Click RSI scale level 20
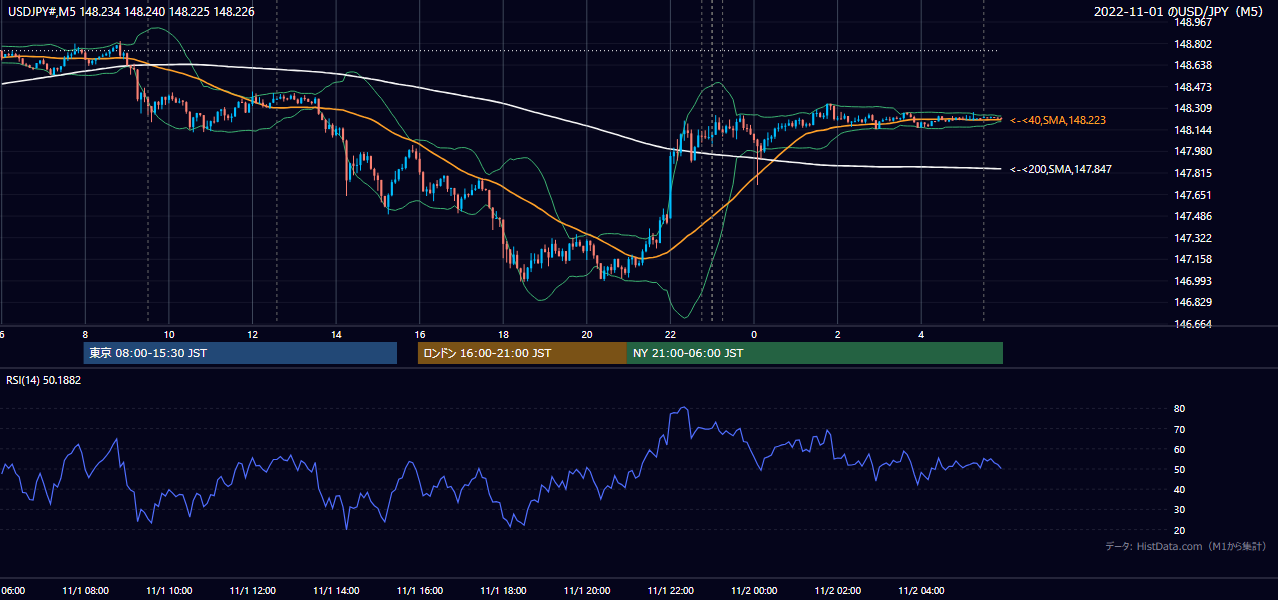The image size is (1278, 600). (x=1180, y=530)
